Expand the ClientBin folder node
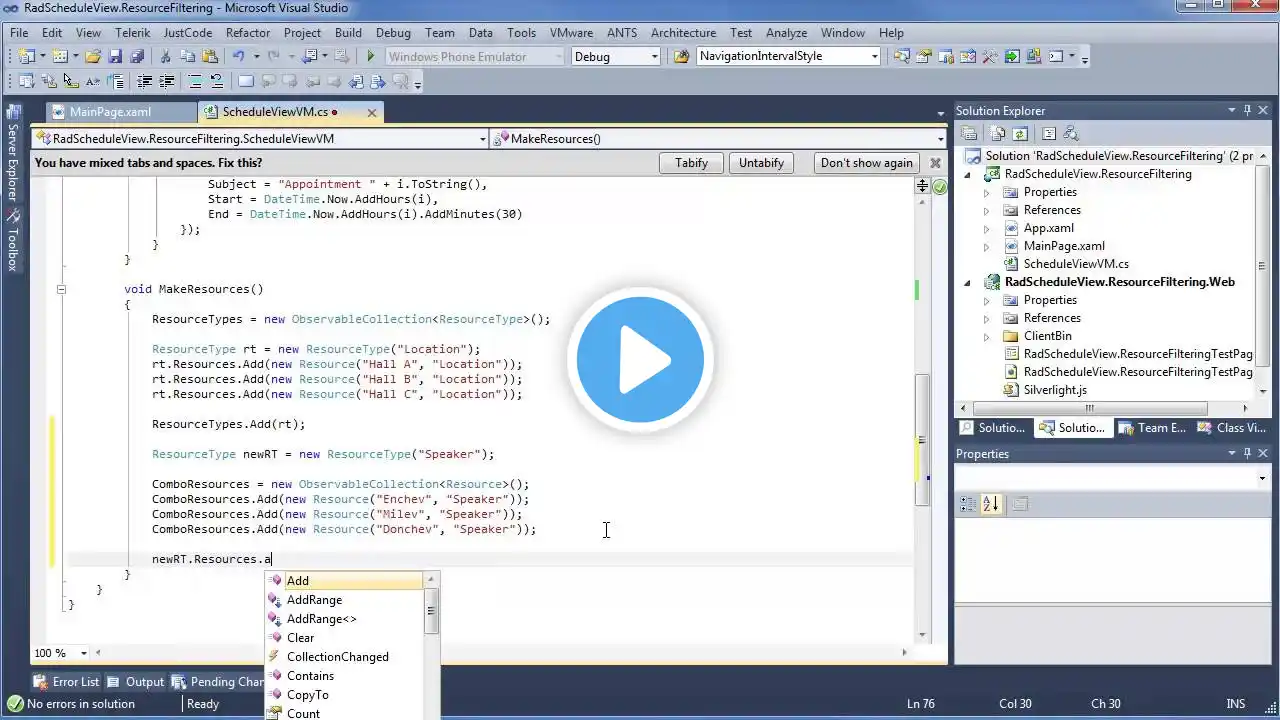Image resolution: width=1280 pixels, height=720 pixels. (x=986, y=336)
